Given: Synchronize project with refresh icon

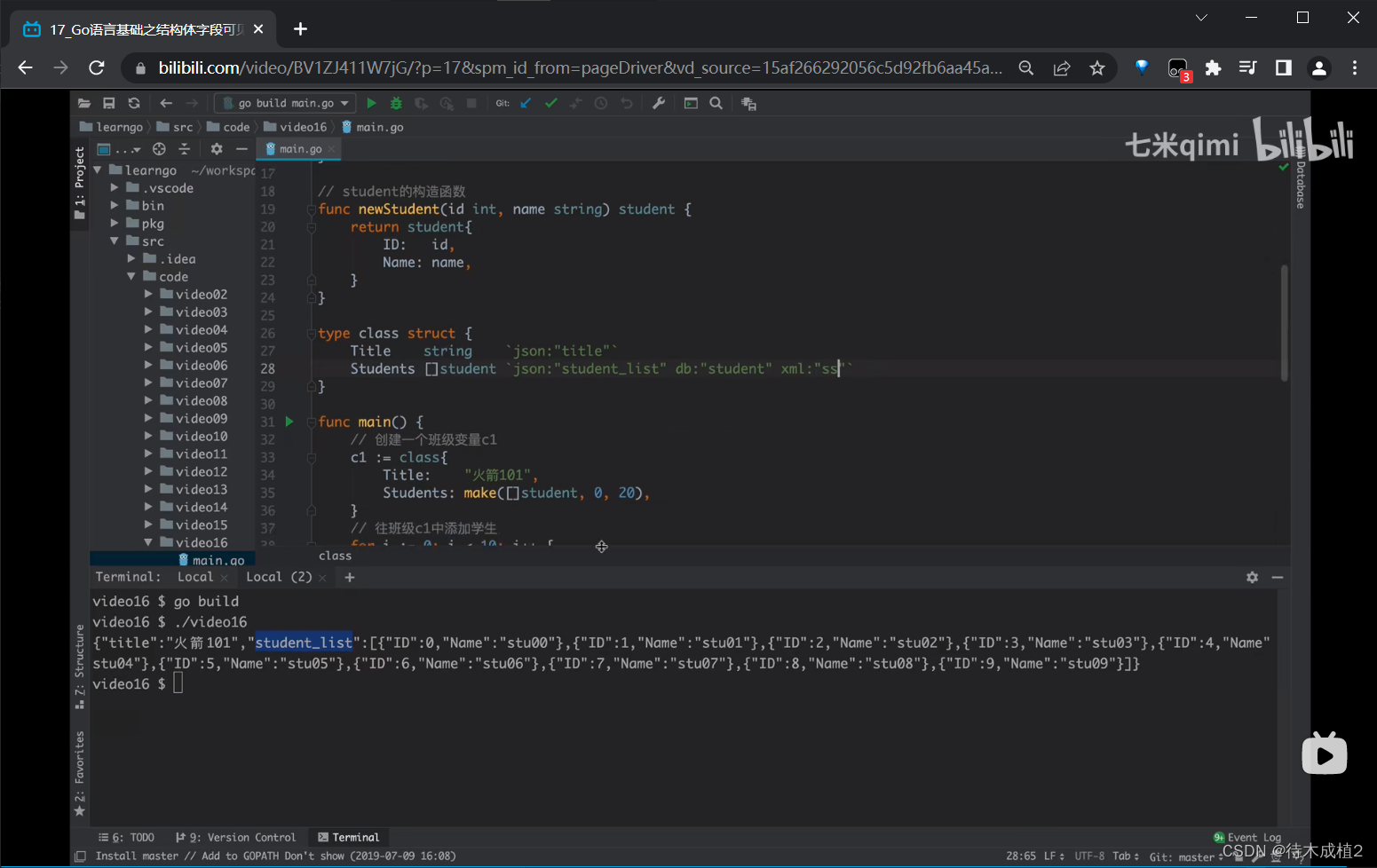Looking at the screenshot, I should coord(134,103).
